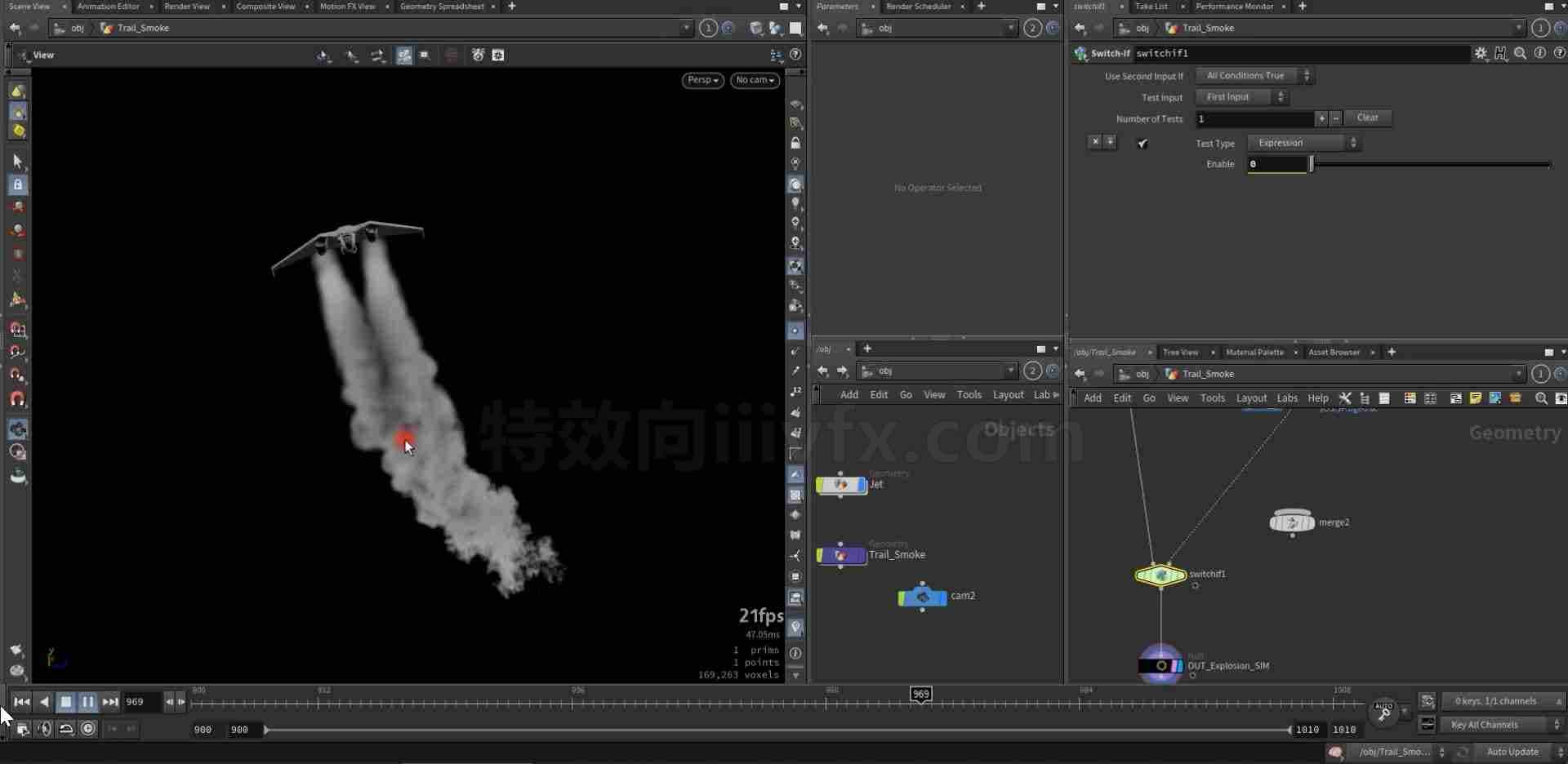Click Trail_Smoke path in scene view
Image resolution: width=1568 pixels, height=764 pixels.
click(x=143, y=28)
